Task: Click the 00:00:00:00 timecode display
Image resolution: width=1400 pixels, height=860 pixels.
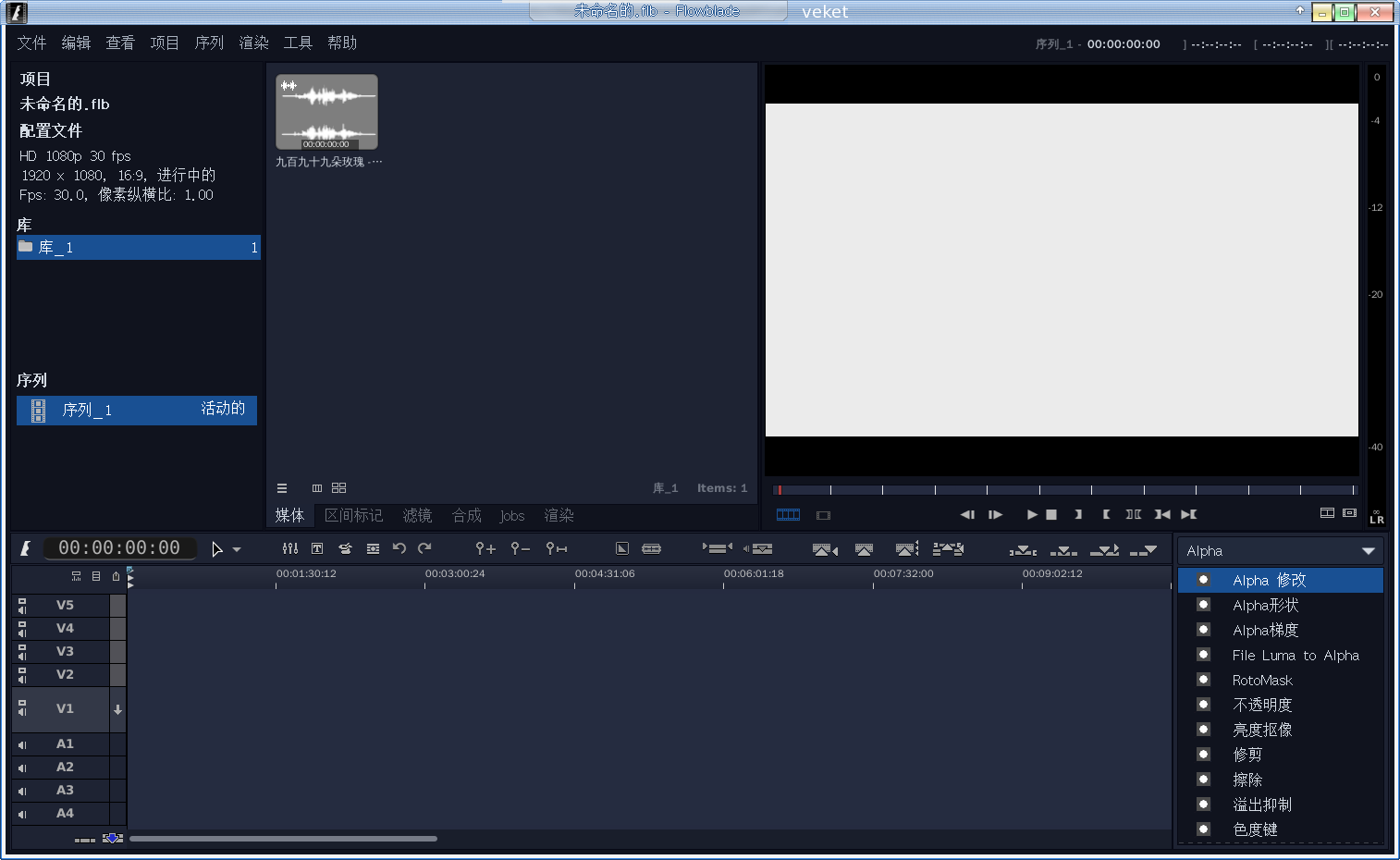Action: click(x=119, y=548)
